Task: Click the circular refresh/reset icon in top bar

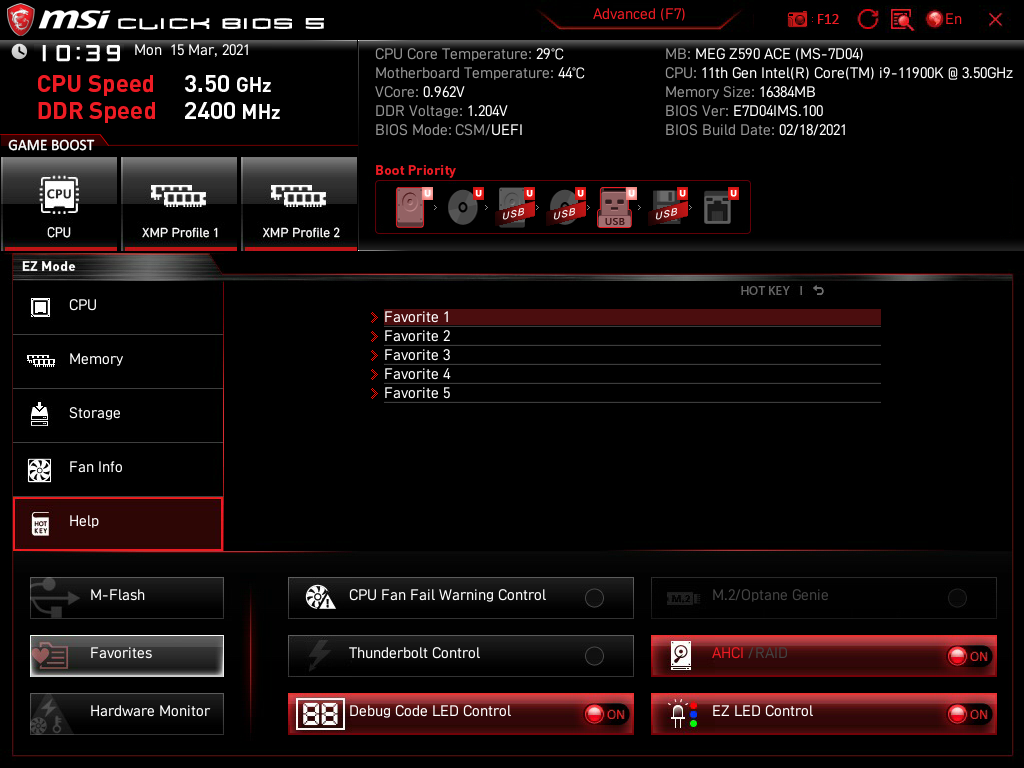Action: tap(867, 19)
